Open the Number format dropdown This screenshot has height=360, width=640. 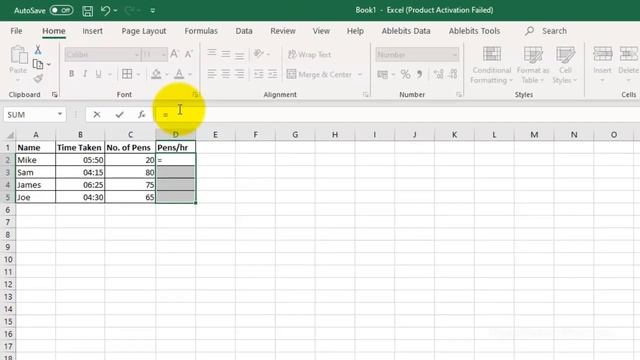click(x=454, y=55)
